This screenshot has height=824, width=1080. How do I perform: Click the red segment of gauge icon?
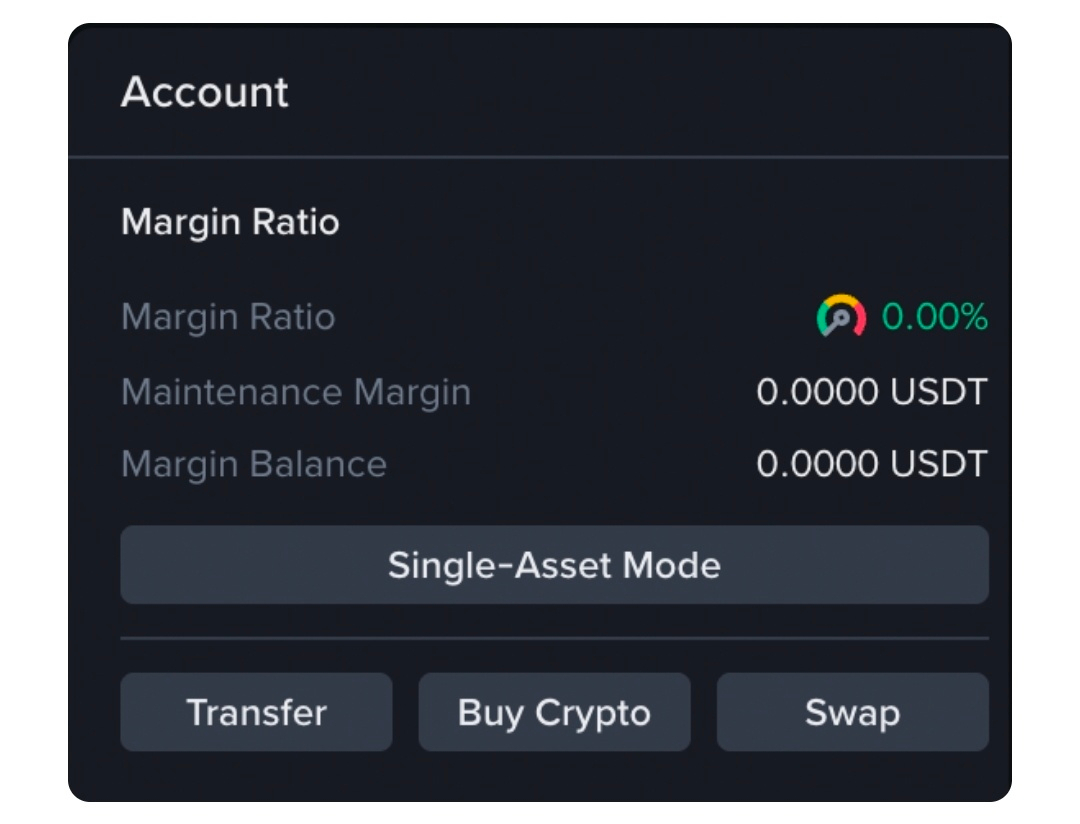tap(860, 318)
